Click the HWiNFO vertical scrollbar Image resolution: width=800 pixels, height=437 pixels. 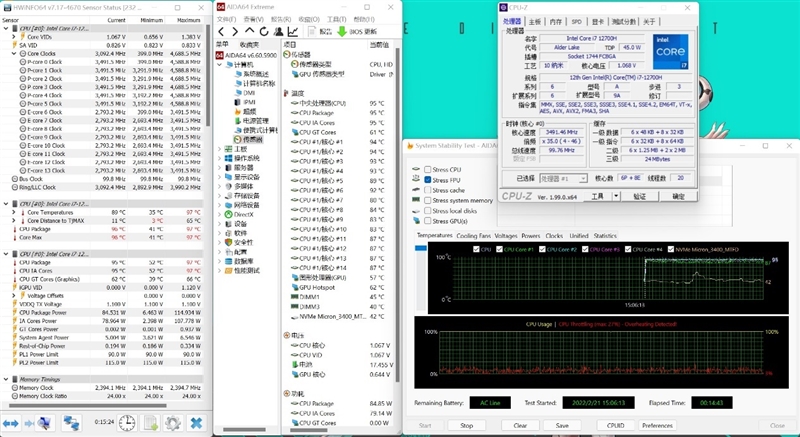click(x=208, y=74)
